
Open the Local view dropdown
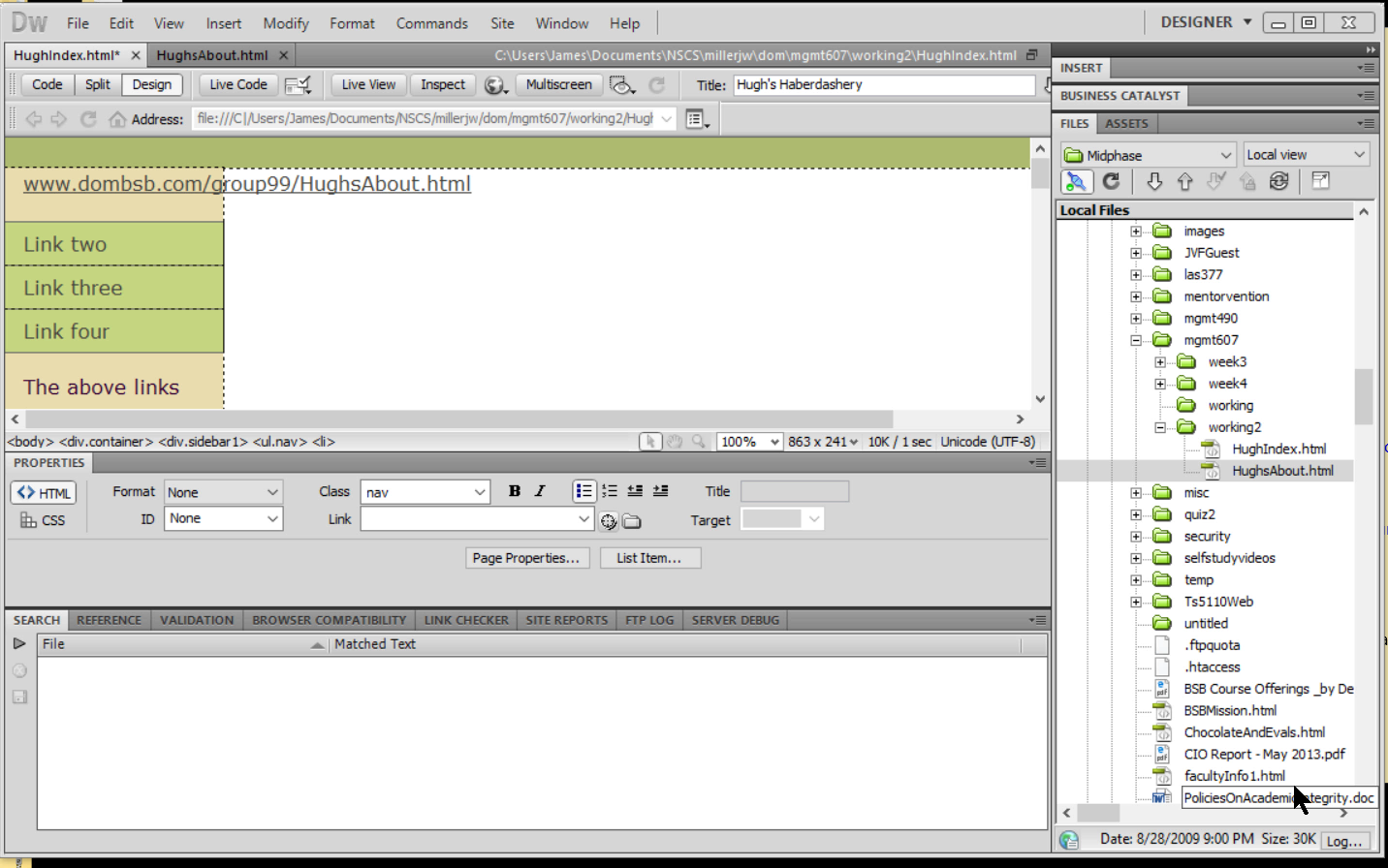coord(1306,155)
